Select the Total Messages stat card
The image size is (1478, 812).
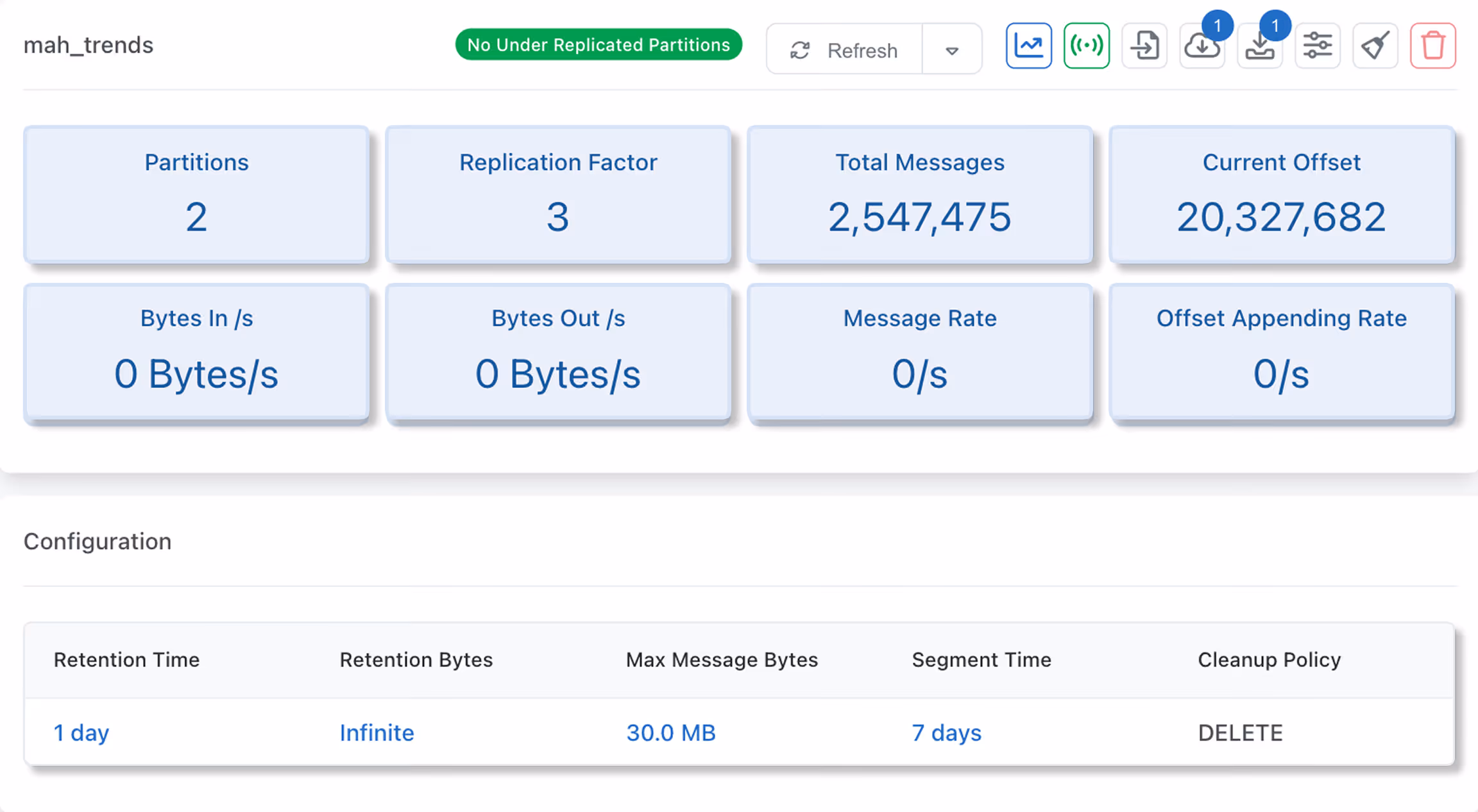point(920,194)
